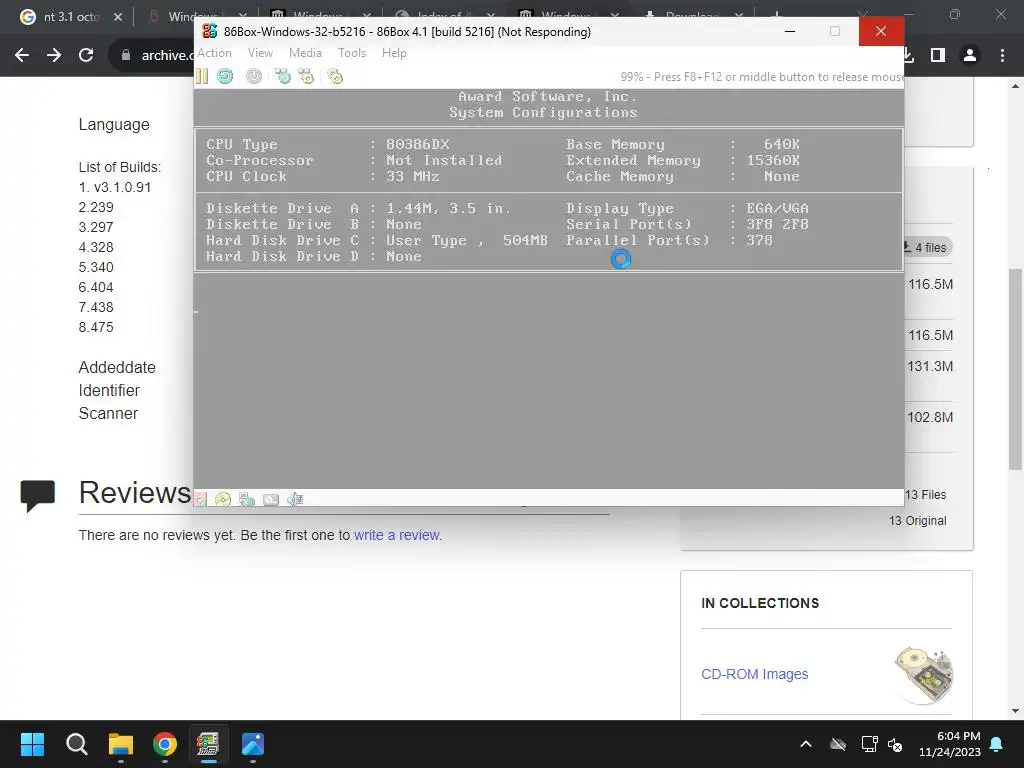The image size is (1024, 768).
Task: Open Windows taskbar search
Action: click(76, 744)
